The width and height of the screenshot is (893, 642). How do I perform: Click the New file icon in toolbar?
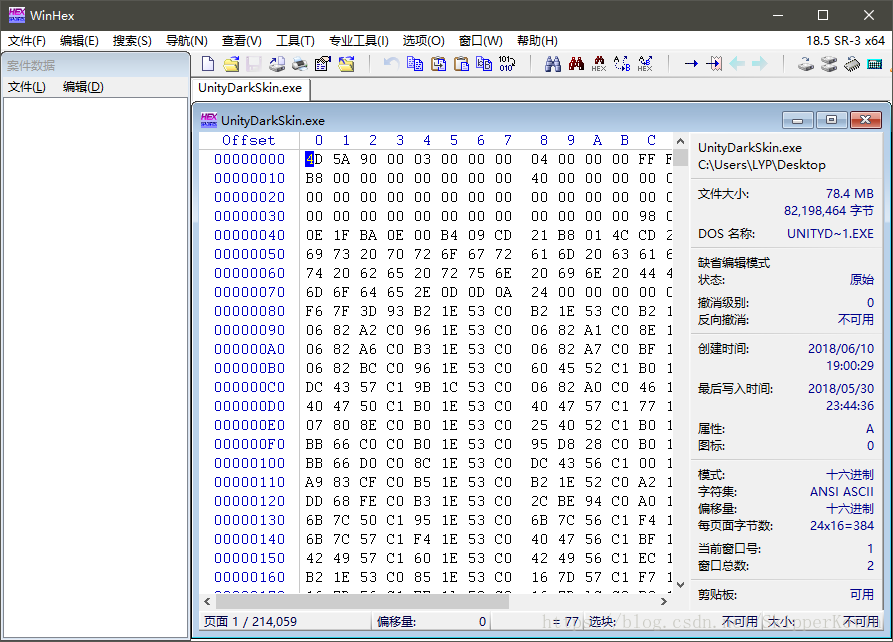(x=208, y=63)
